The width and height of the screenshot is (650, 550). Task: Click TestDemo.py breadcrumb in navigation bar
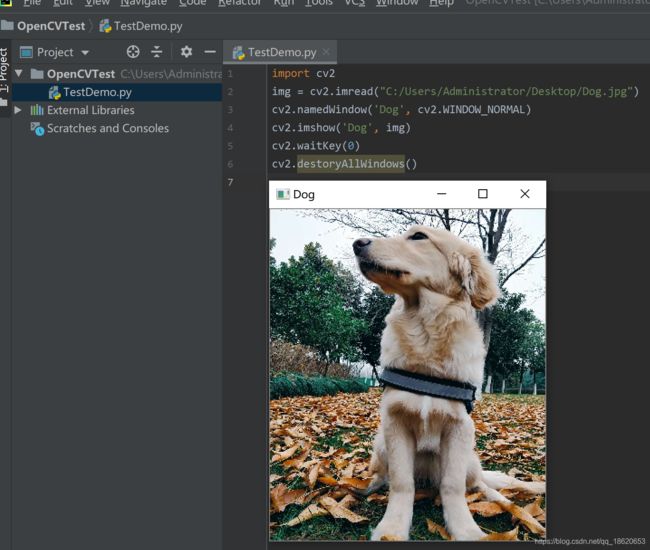[x=141, y=26]
